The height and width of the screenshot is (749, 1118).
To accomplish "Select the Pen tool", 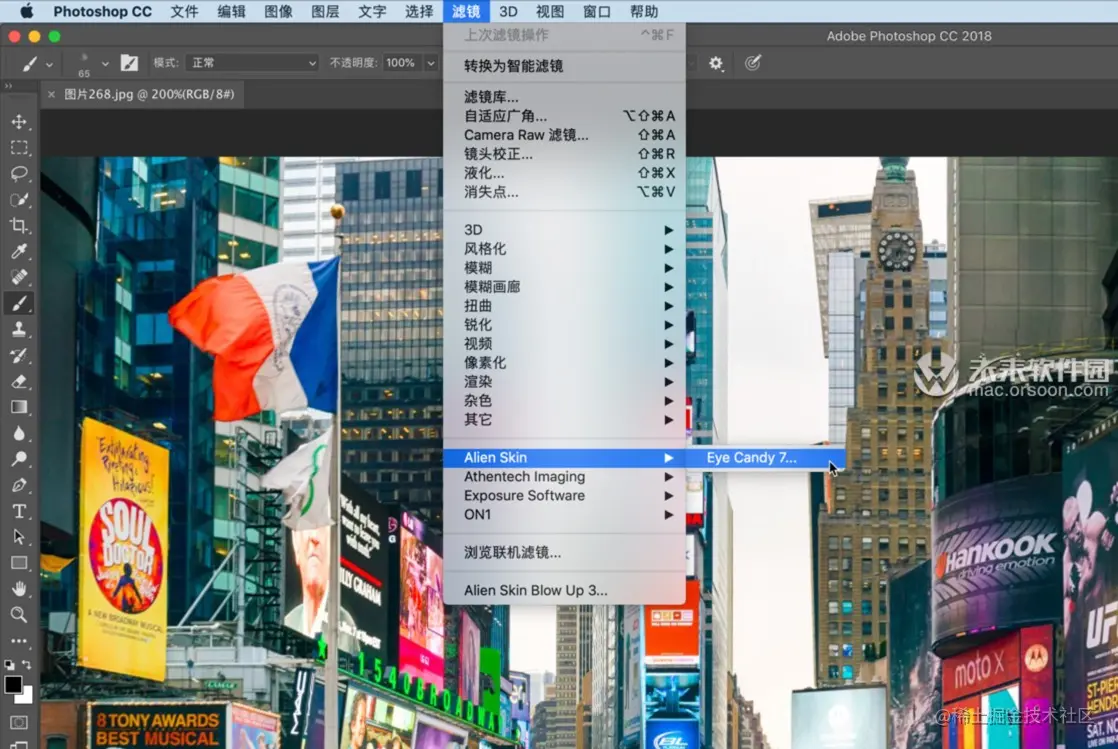I will (19, 485).
